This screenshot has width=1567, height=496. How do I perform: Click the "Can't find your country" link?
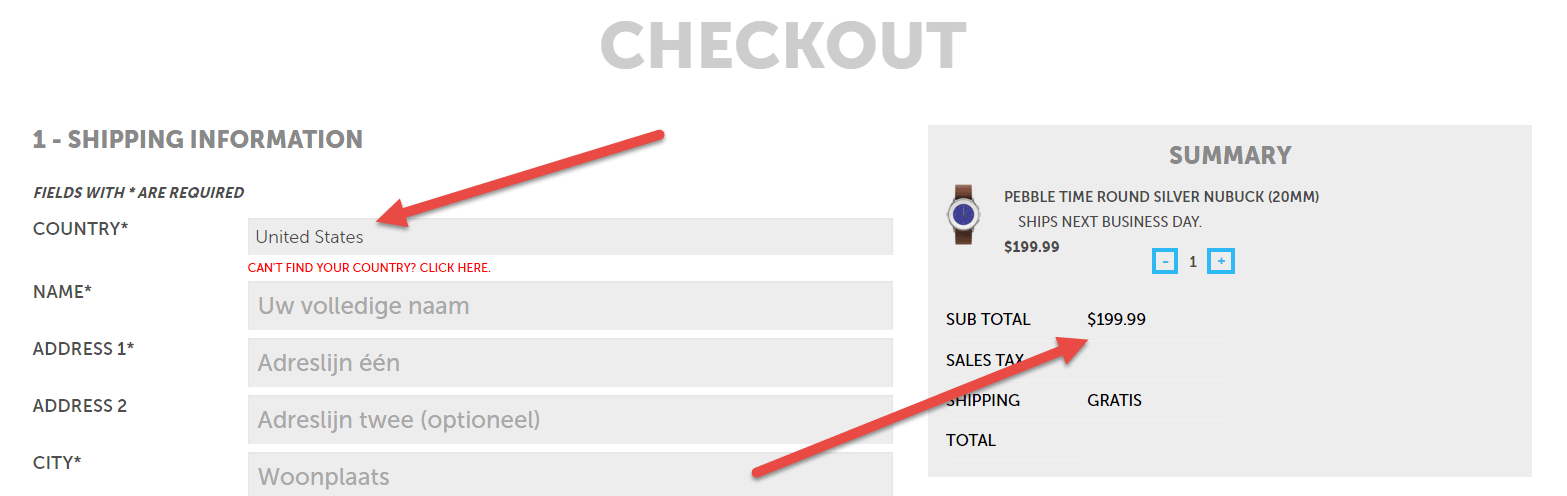pyautogui.click(x=369, y=268)
